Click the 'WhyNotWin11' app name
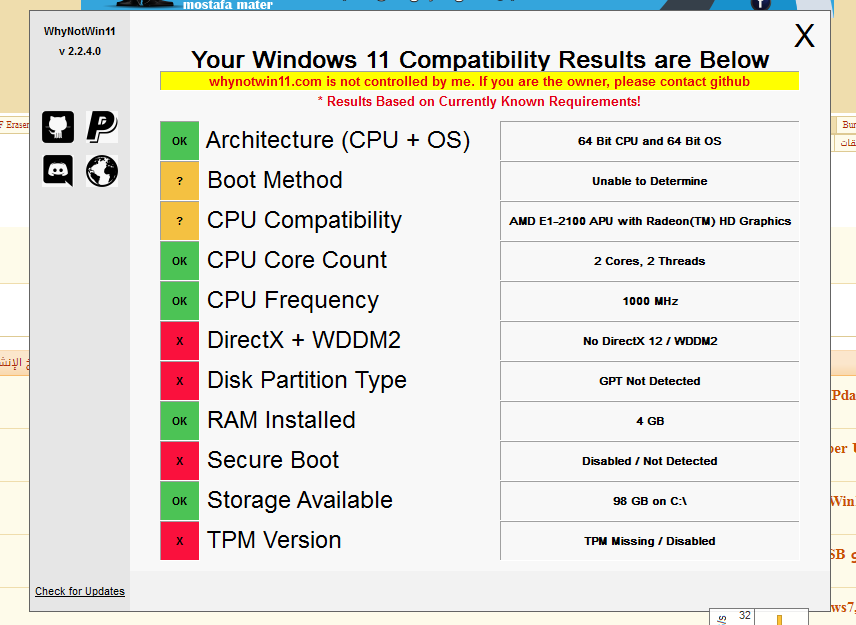 click(80, 31)
